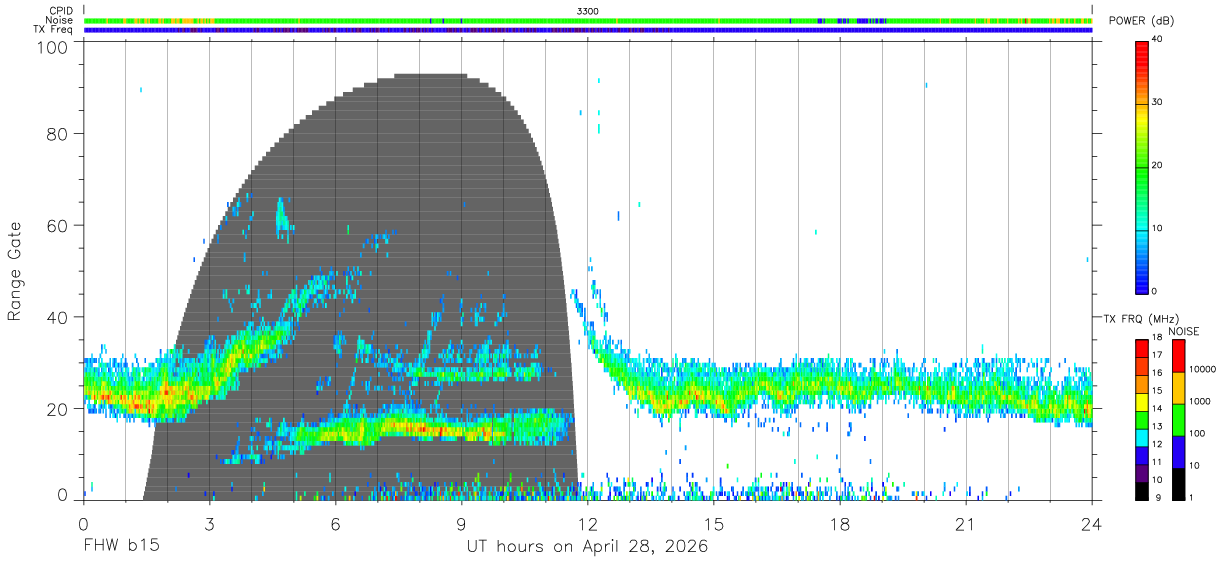
Task: Click the CPID value 3300
Action: point(588,11)
